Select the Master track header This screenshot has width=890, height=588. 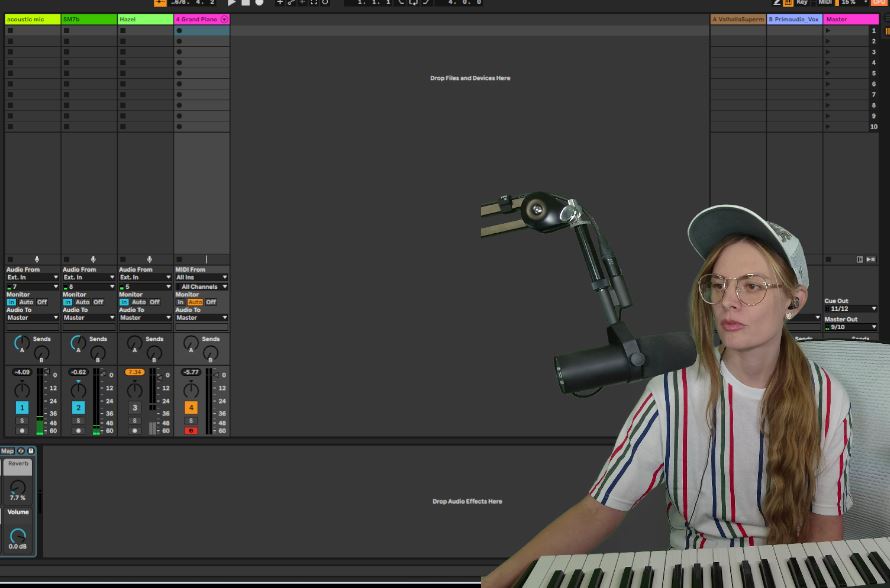pos(851,19)
